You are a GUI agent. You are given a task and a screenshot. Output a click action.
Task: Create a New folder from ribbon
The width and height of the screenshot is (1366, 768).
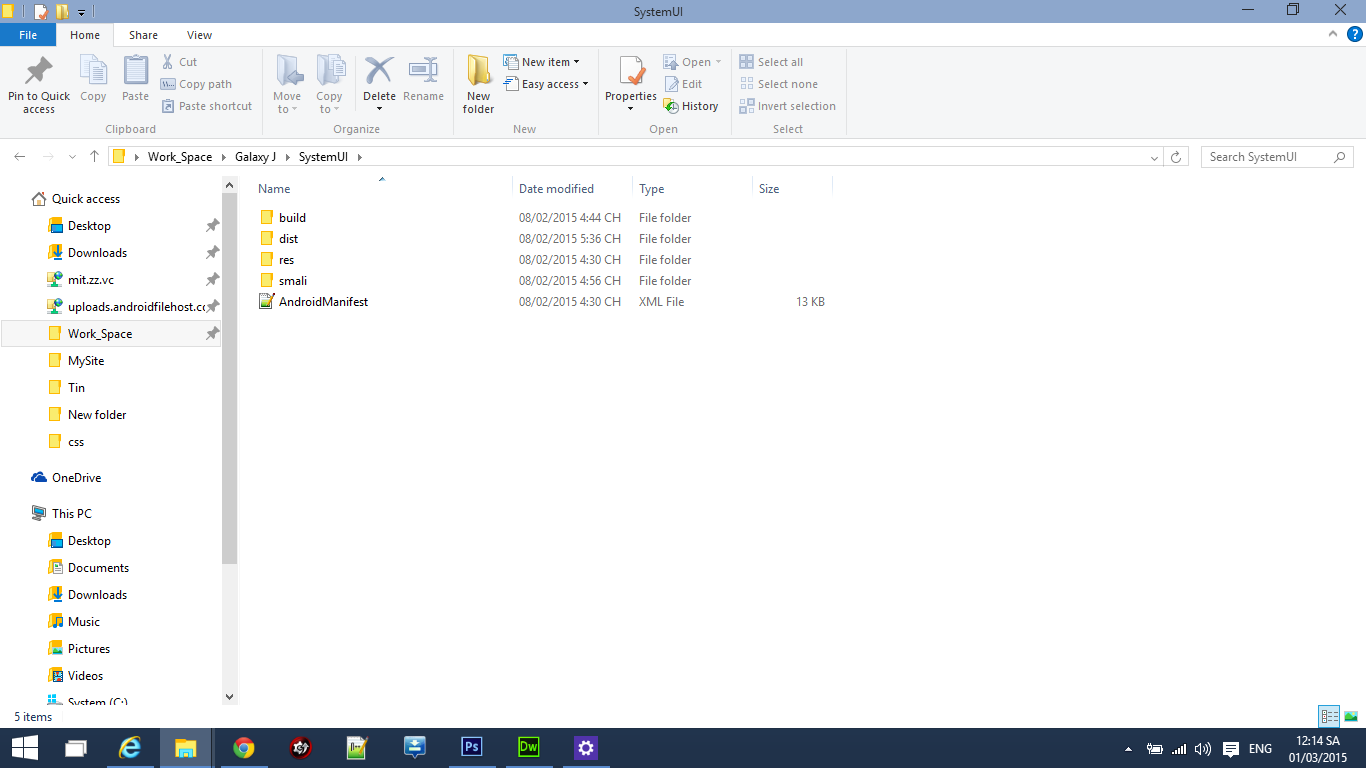click(479, 84)
